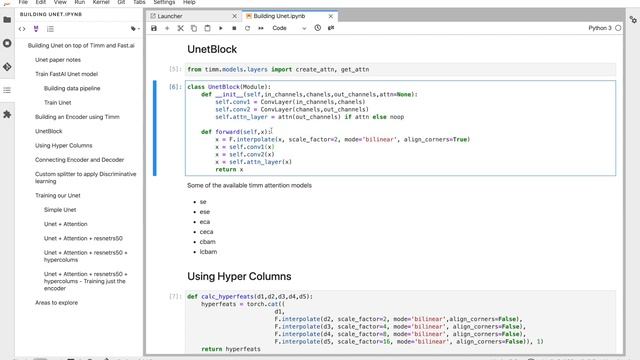Click the calc_hyperfeats code cell [7]
The image size is (640, 360).
click(x=400, y=322)
